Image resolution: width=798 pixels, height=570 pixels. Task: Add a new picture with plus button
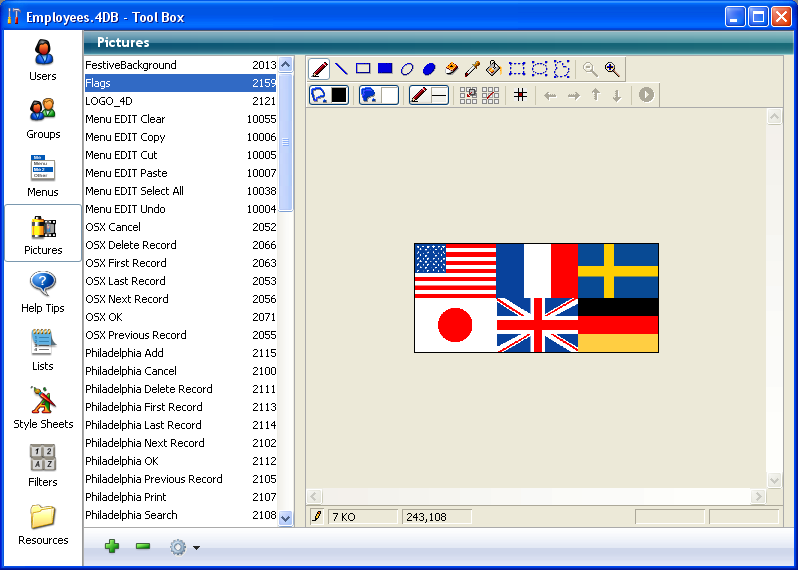tap(111, 547)
